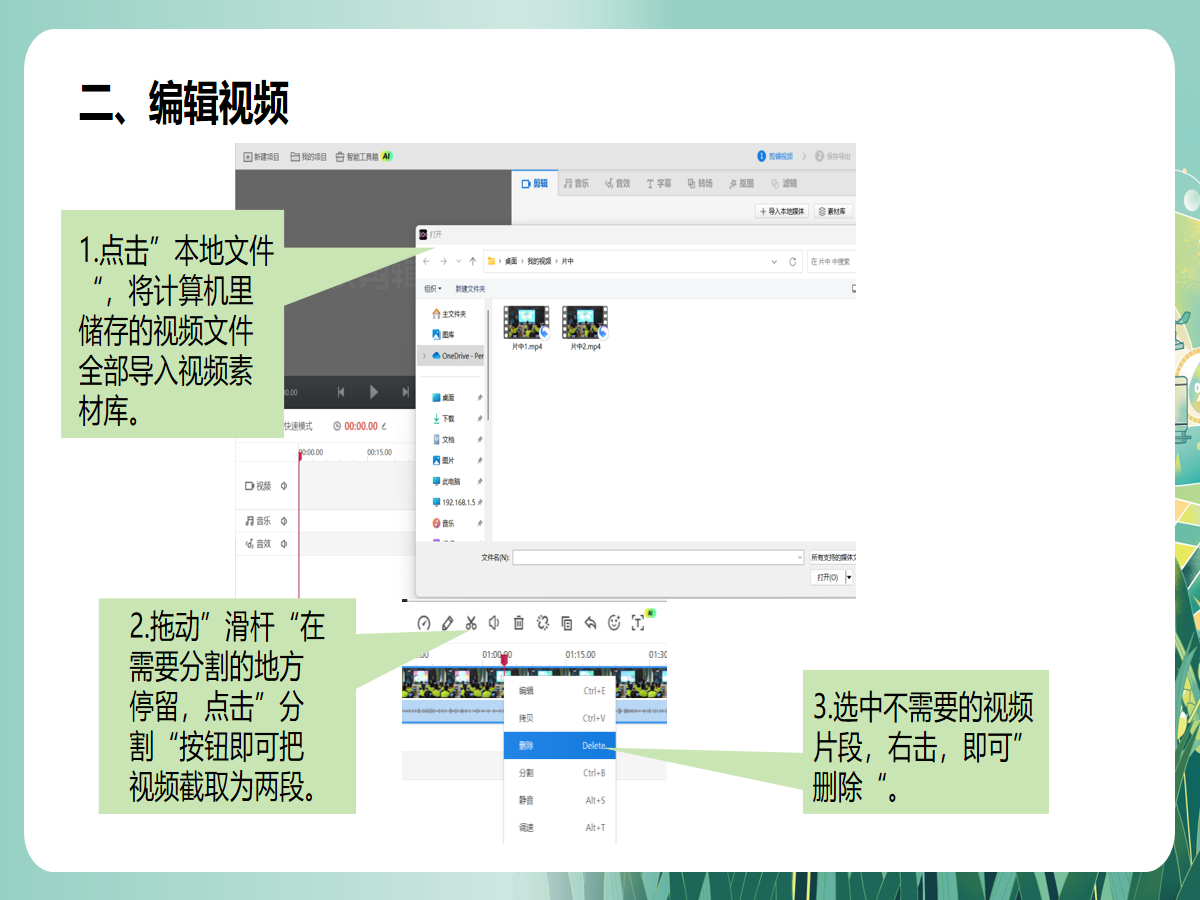Viewport: 1200px width, 900px height.
Task: Open the speed gauge tool icon
Action: click(423, 623)
